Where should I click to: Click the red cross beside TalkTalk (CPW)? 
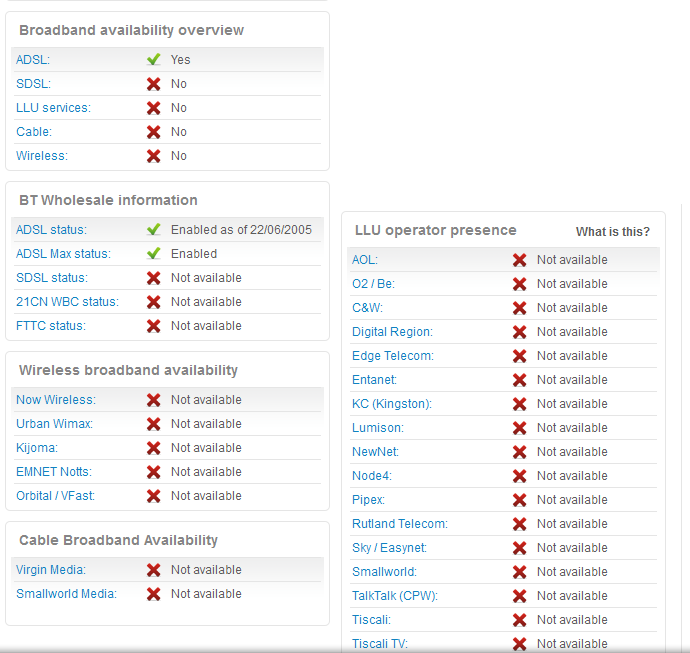click(x=520, y=596)
